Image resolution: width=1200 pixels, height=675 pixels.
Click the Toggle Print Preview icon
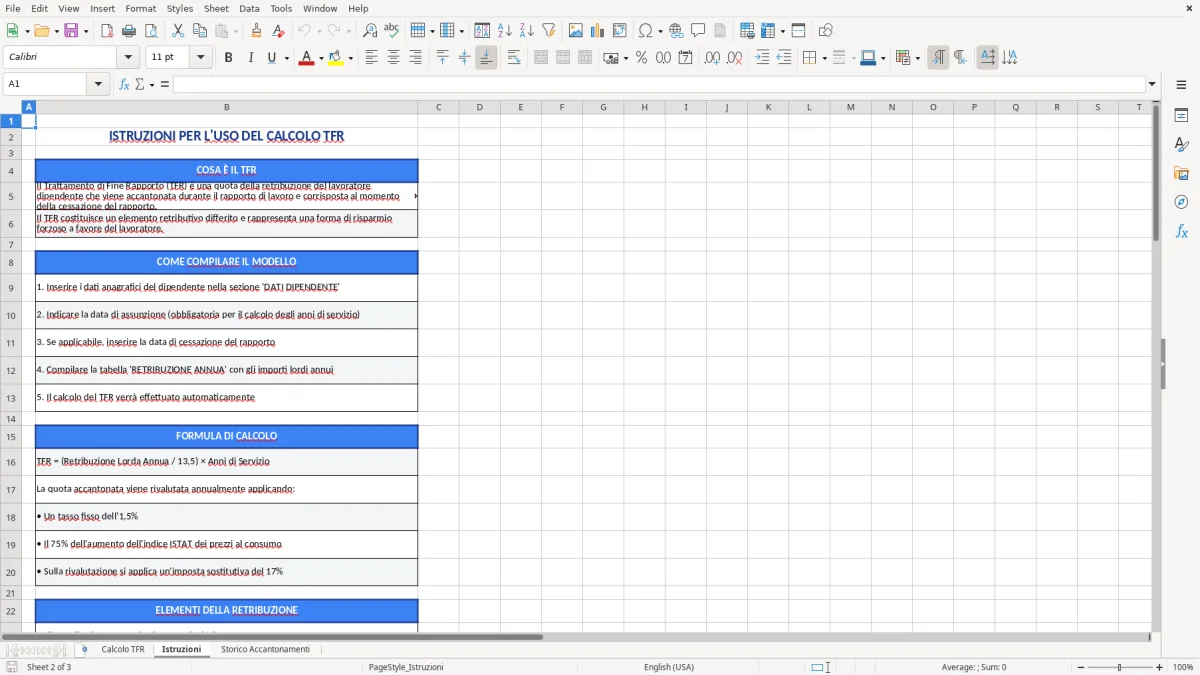[151, 31]
